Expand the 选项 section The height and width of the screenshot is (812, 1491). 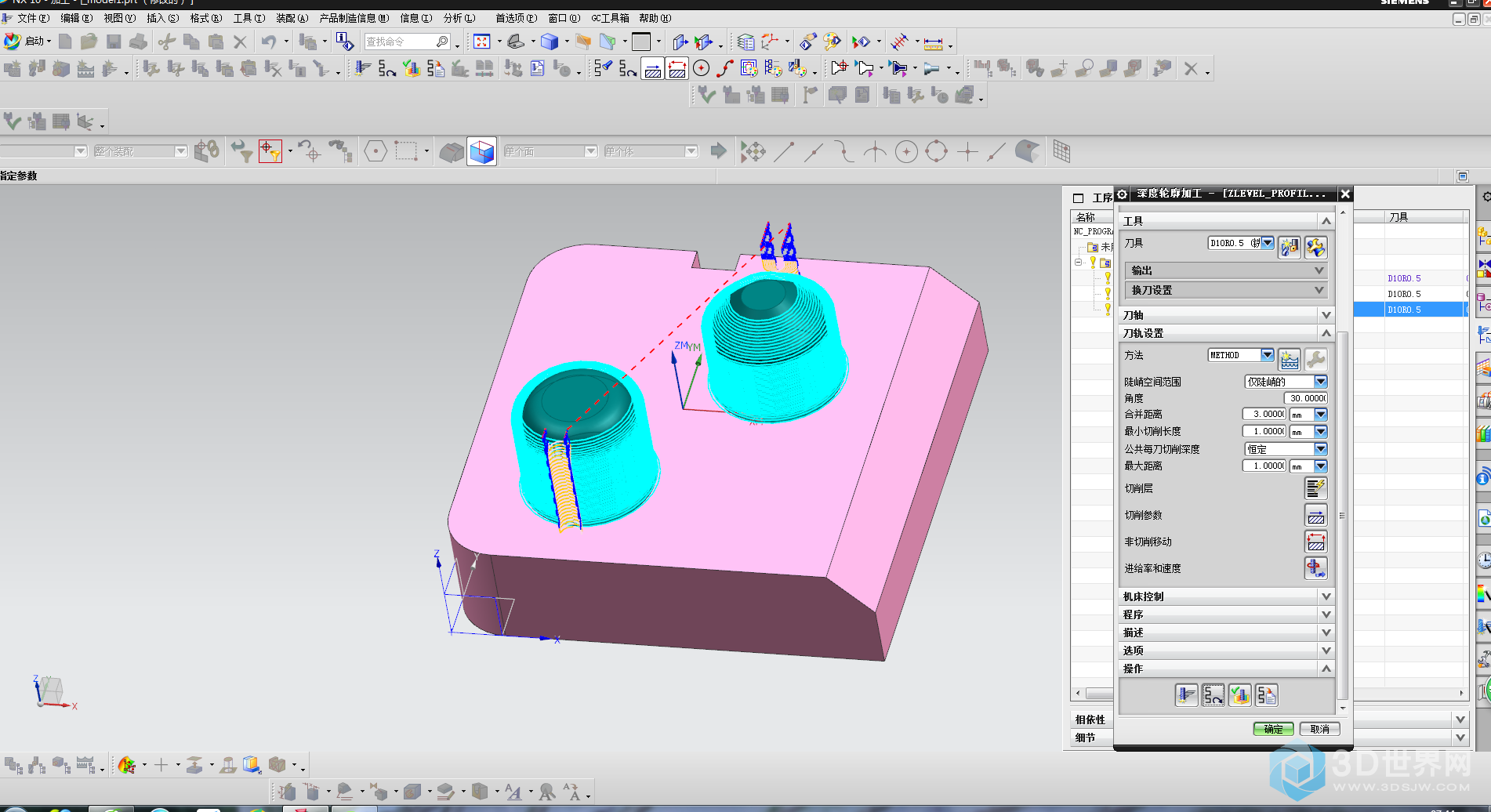(x=1226, y=651)
